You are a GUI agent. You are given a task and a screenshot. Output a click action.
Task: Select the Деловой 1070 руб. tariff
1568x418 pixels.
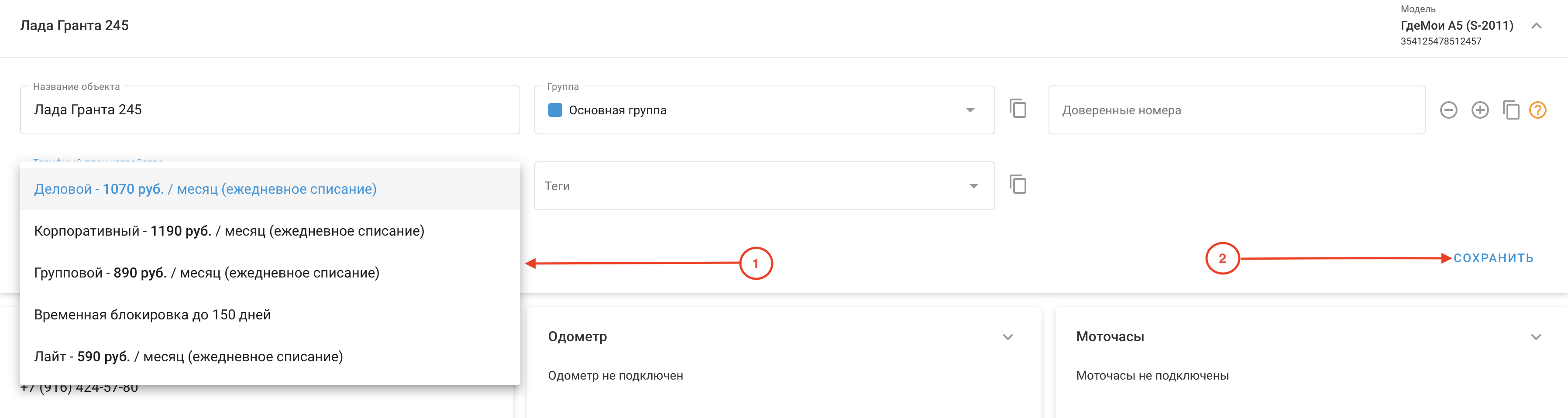205,189
